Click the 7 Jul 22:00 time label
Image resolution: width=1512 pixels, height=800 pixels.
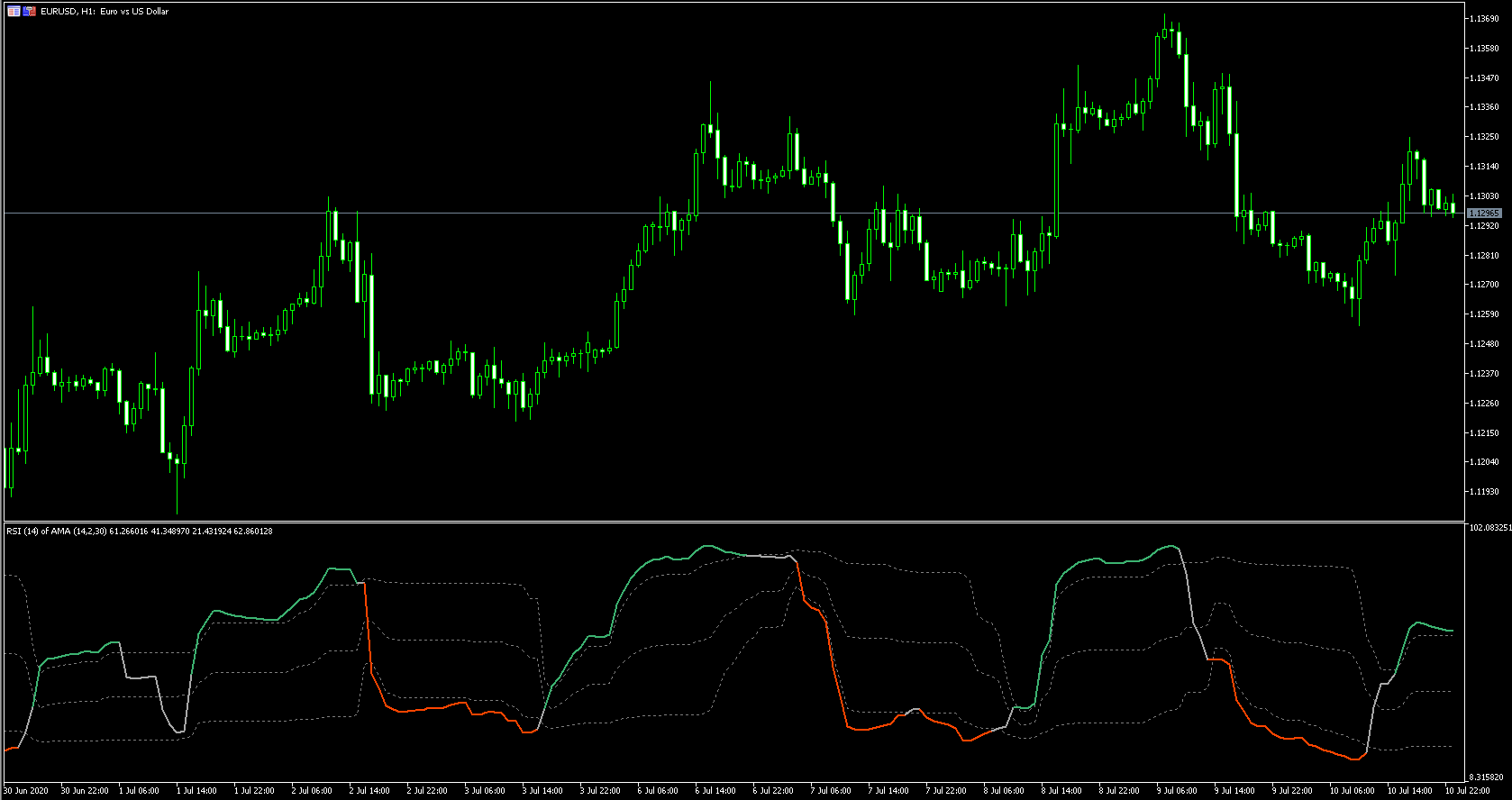946,791
